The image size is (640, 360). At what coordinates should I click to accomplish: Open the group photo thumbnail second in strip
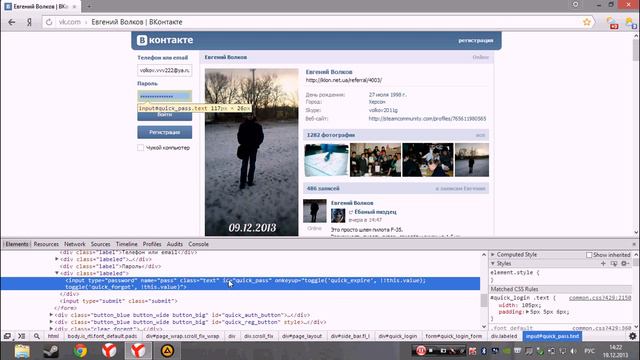pyautogui.click(x=376, y=160)
